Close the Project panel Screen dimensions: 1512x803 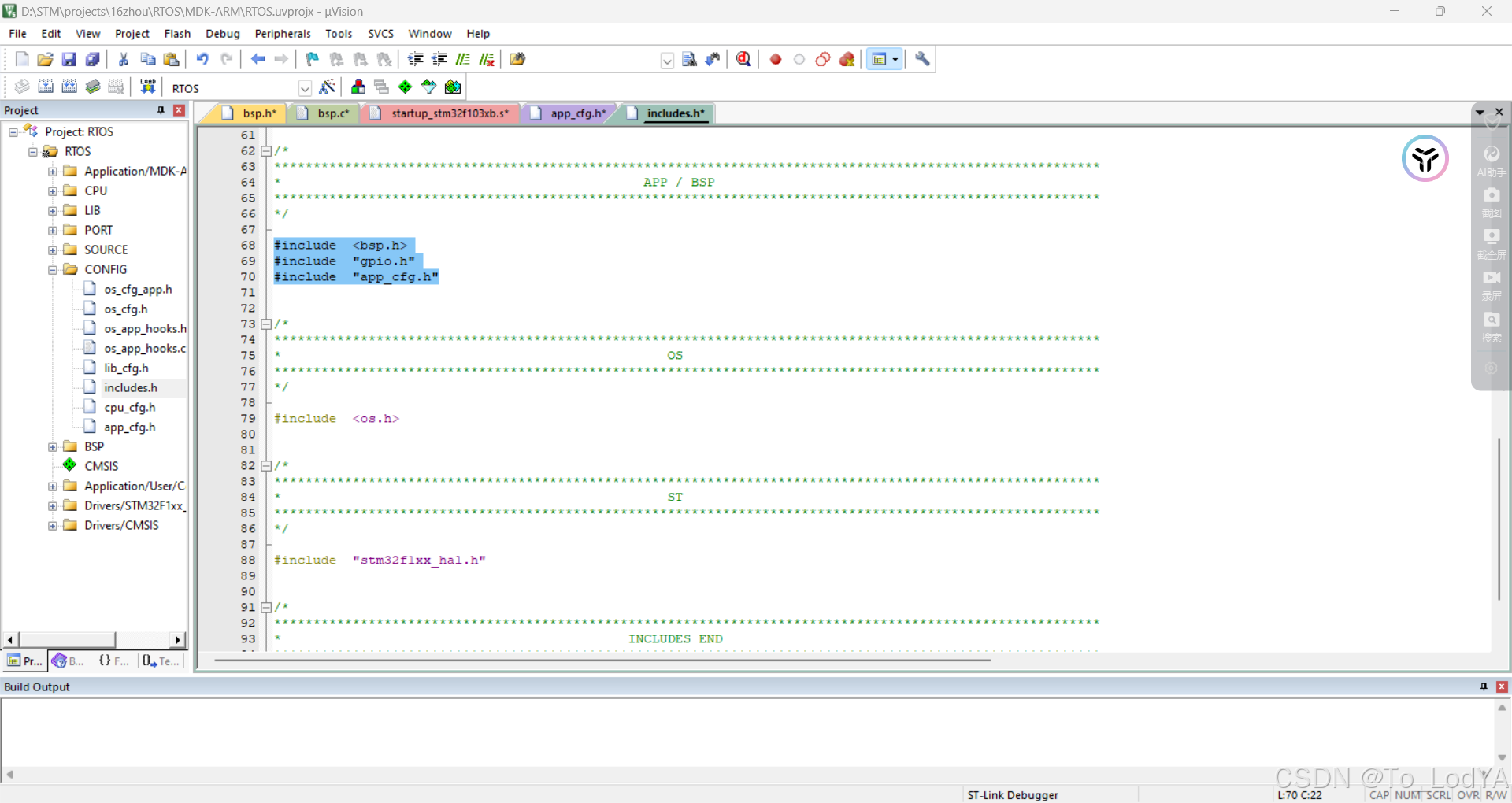click(179, 110)
